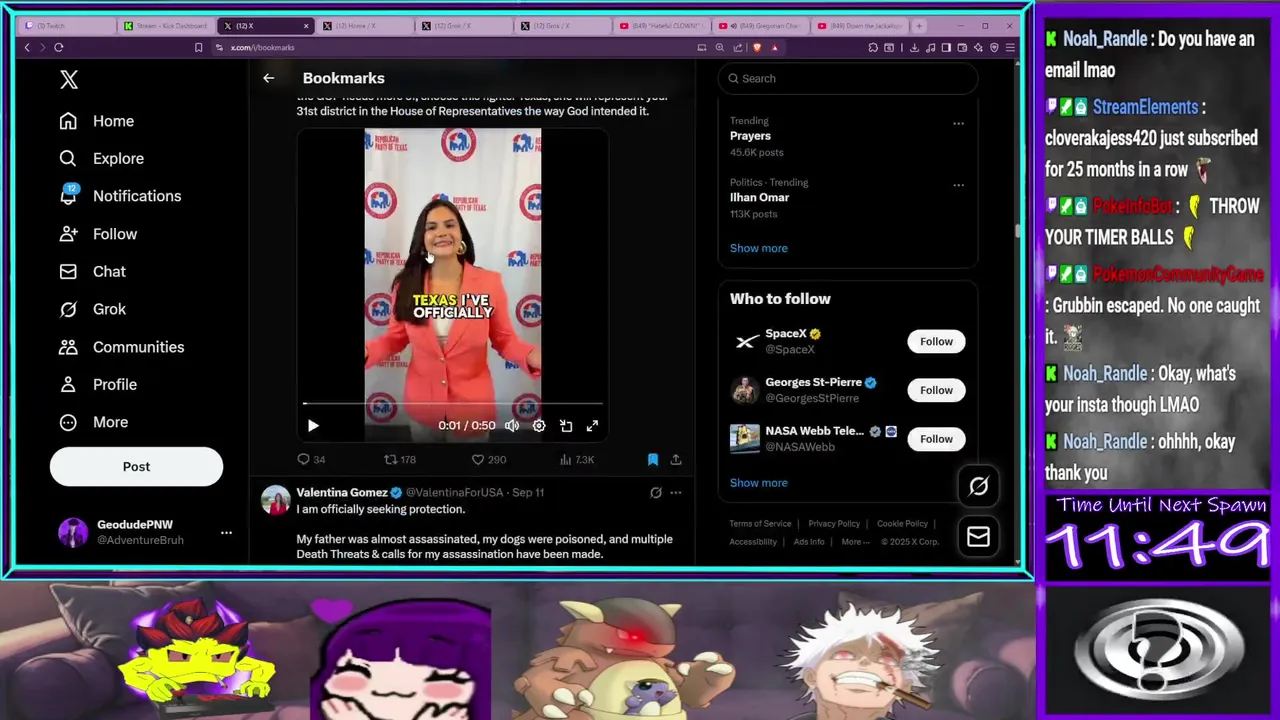Follow Georges St-Pierre

tap(936, 390)
